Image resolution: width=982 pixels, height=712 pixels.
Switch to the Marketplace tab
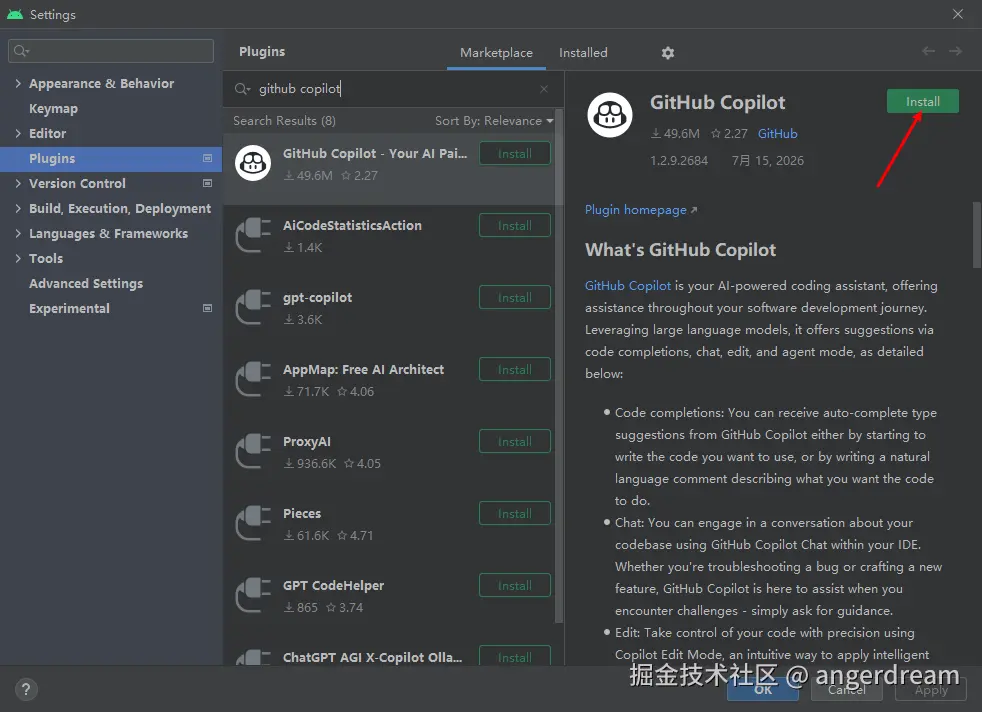point(496,53)
